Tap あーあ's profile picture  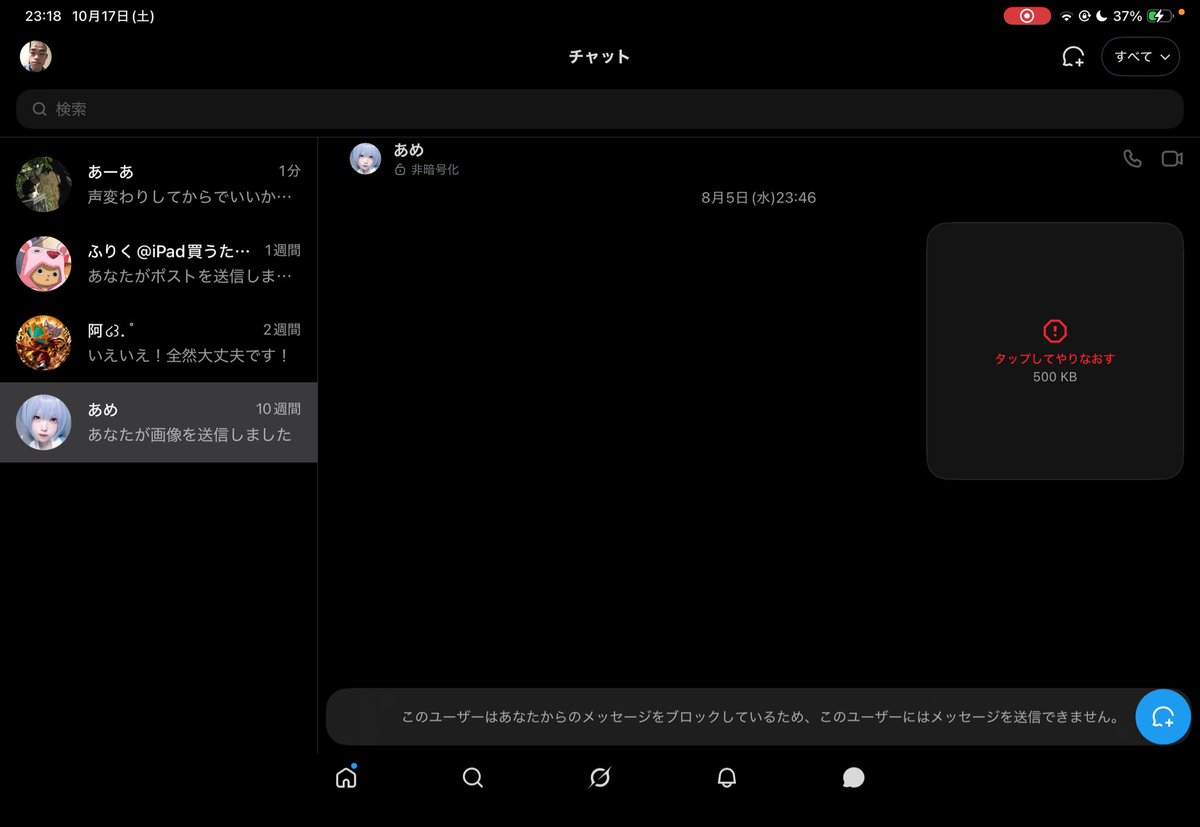[x=44, y=184]
